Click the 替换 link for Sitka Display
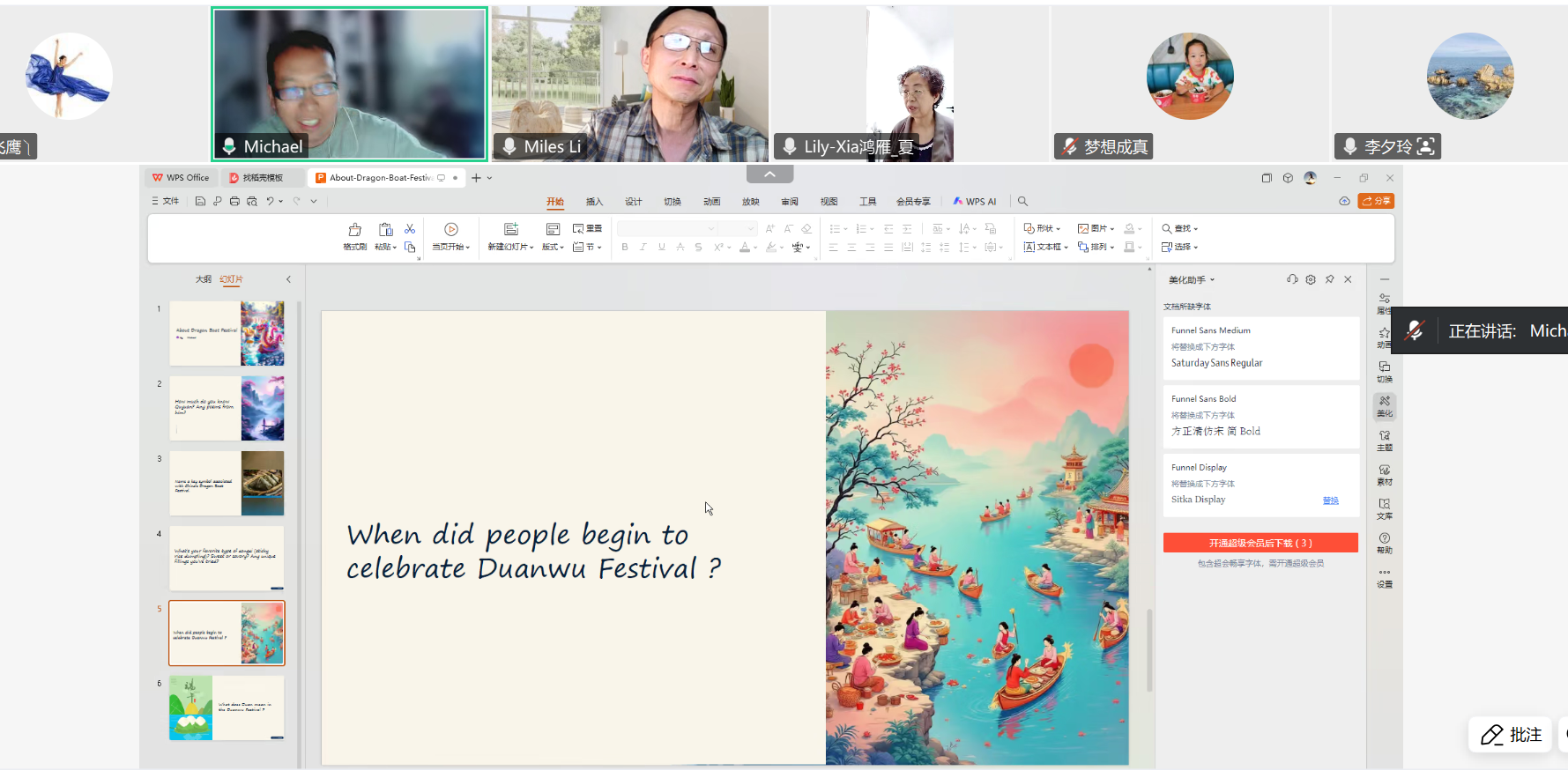Image resolution: width=1568 pixels, height=778 pixels. click(1330, 500)
